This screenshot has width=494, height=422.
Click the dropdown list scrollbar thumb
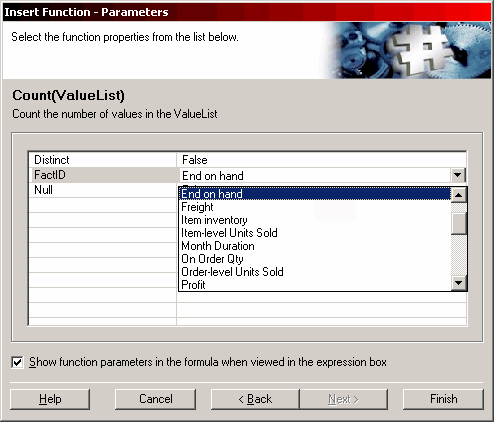[459, 223]
